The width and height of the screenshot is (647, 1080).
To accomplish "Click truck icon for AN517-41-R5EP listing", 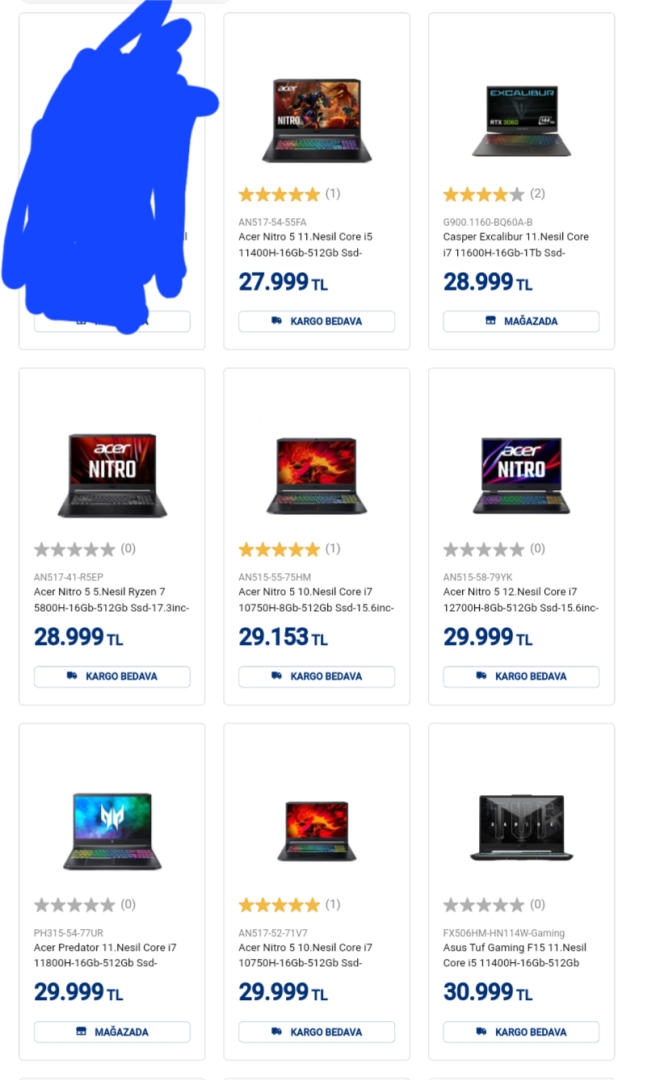I will click(72, 676).
